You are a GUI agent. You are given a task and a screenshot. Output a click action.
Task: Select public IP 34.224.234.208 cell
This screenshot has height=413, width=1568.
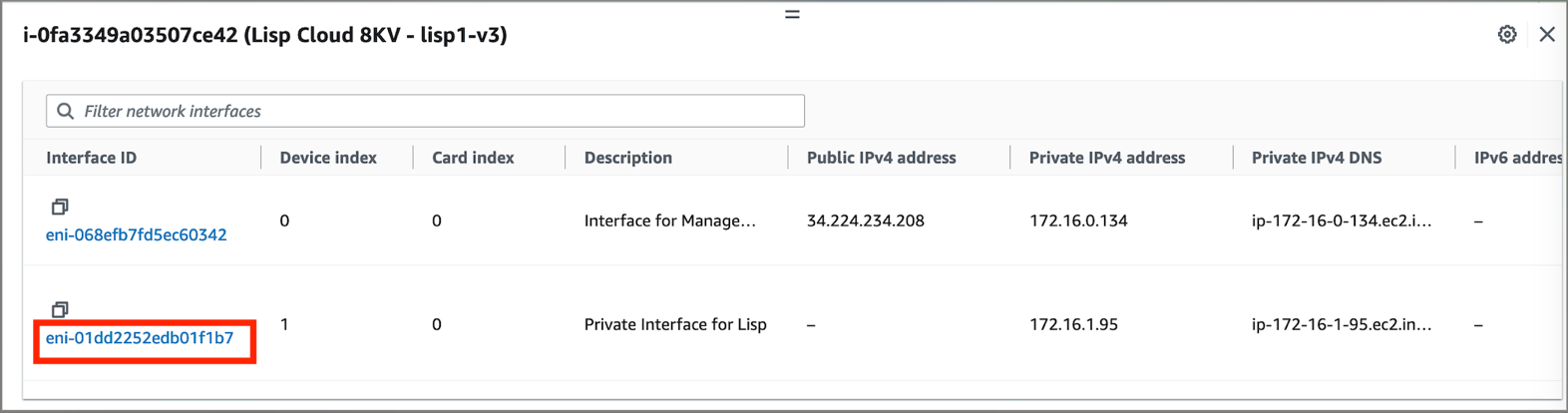(865, 220)
